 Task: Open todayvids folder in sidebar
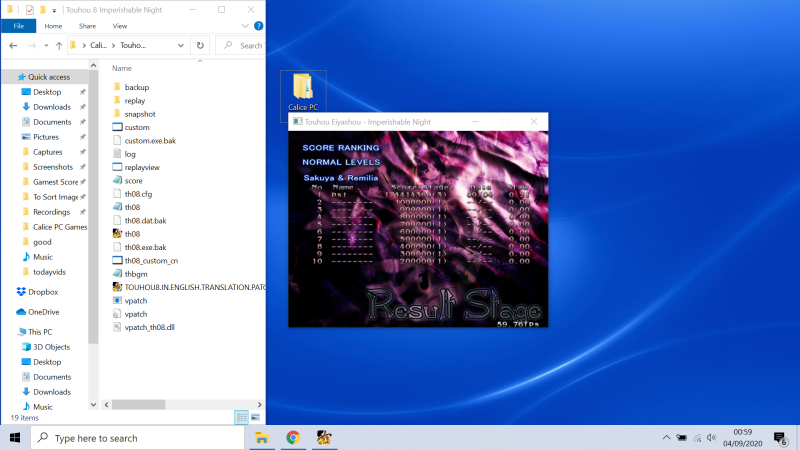49,272
